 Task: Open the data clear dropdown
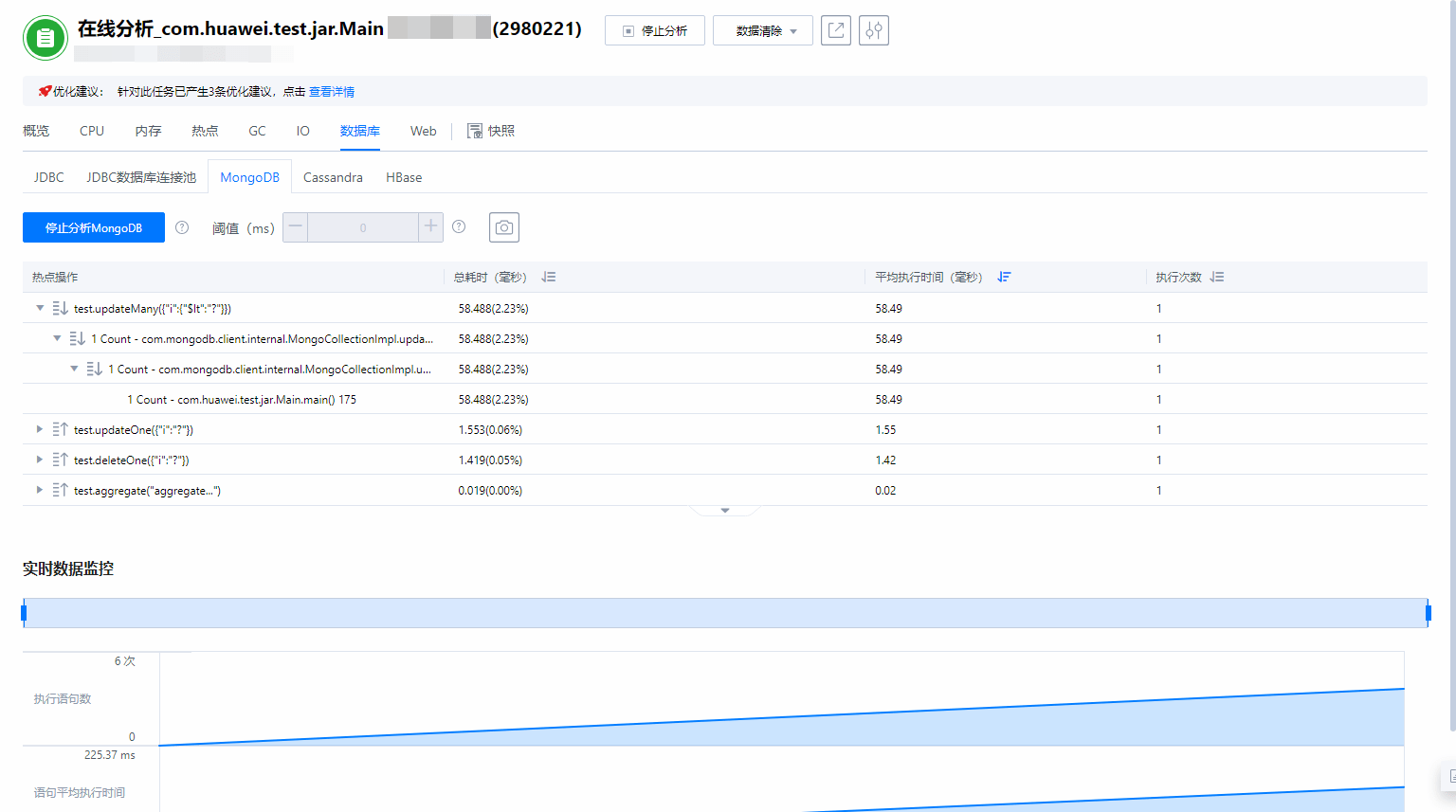763,30
